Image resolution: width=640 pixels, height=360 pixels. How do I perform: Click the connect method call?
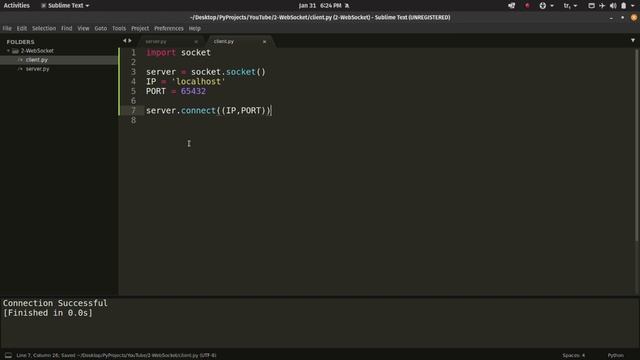click(198, 111)
